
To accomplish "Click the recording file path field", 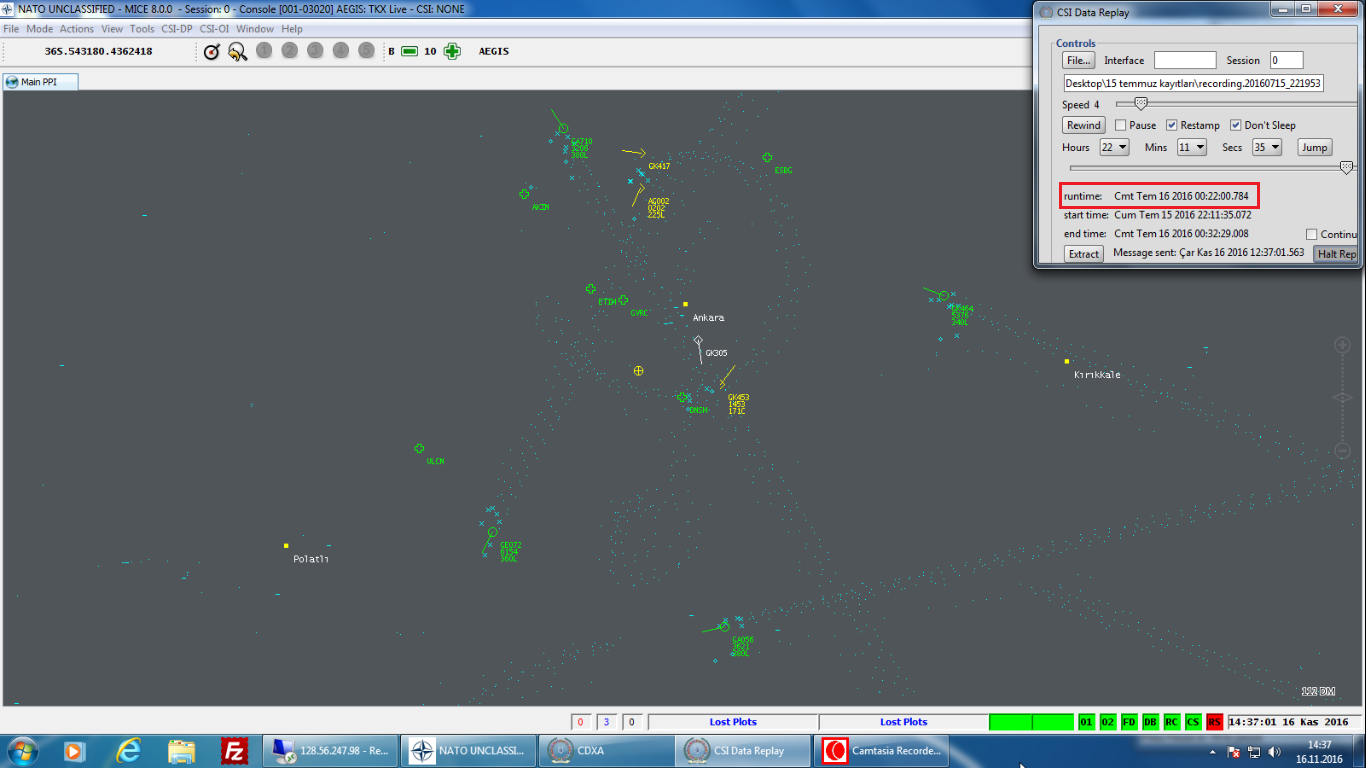I will coord(1193,83).
